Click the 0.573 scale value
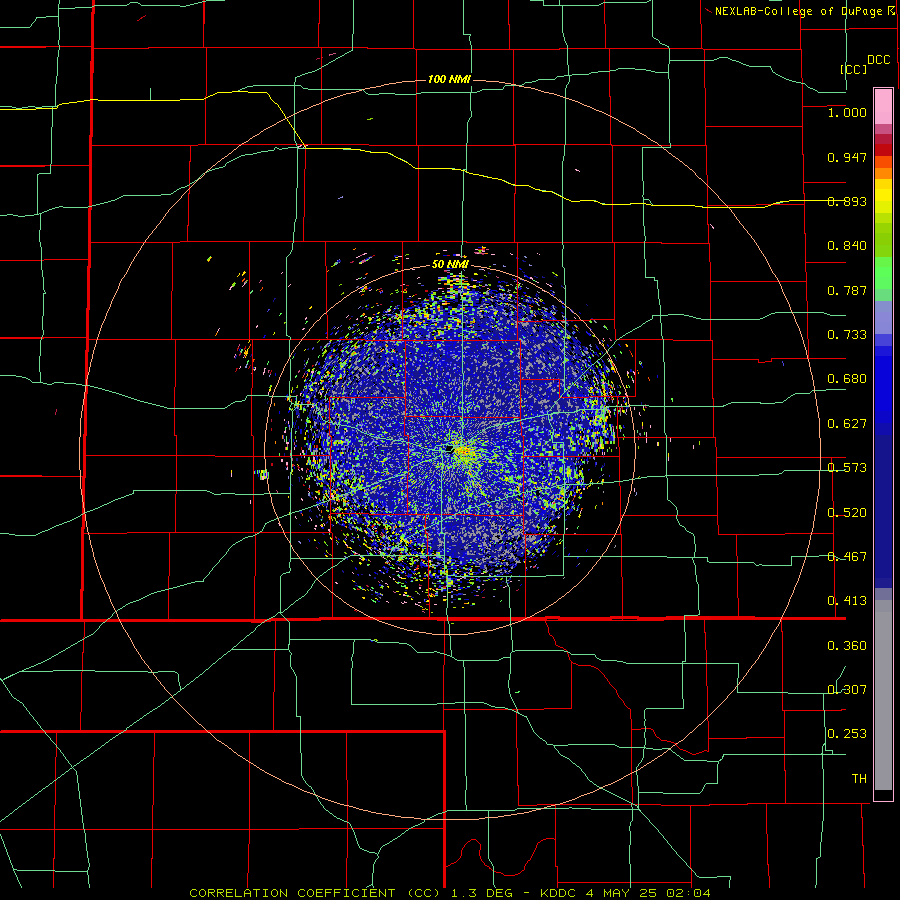The height and width of the screenshot is (900, 900). pos(847,468)
